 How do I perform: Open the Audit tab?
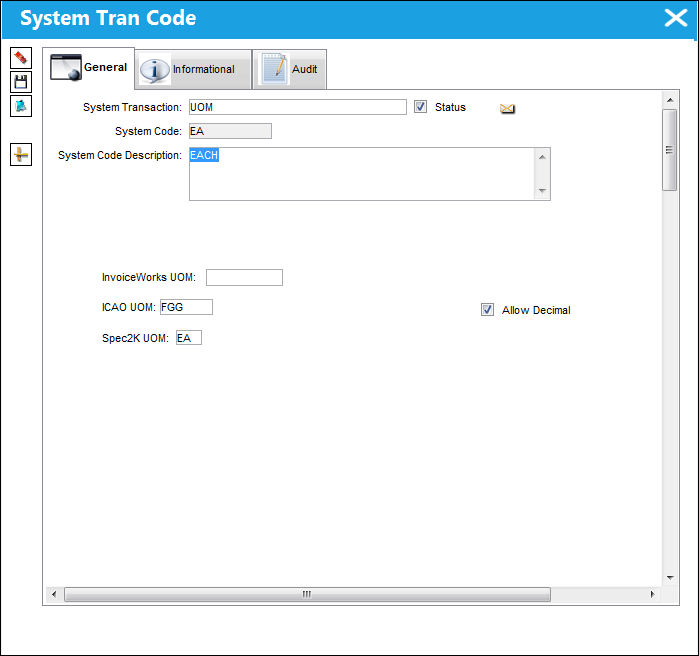coord(290,70)
